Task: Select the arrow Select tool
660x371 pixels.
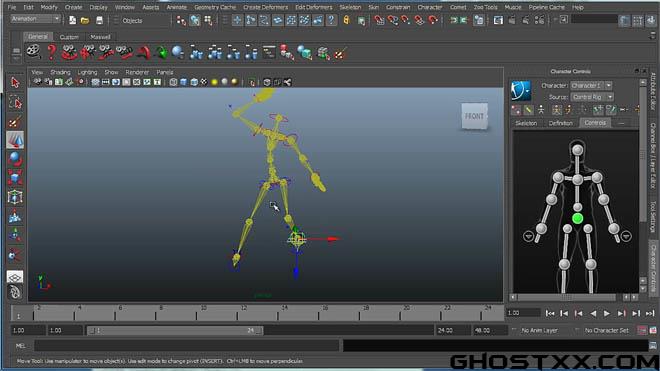Action: point(15,83)
